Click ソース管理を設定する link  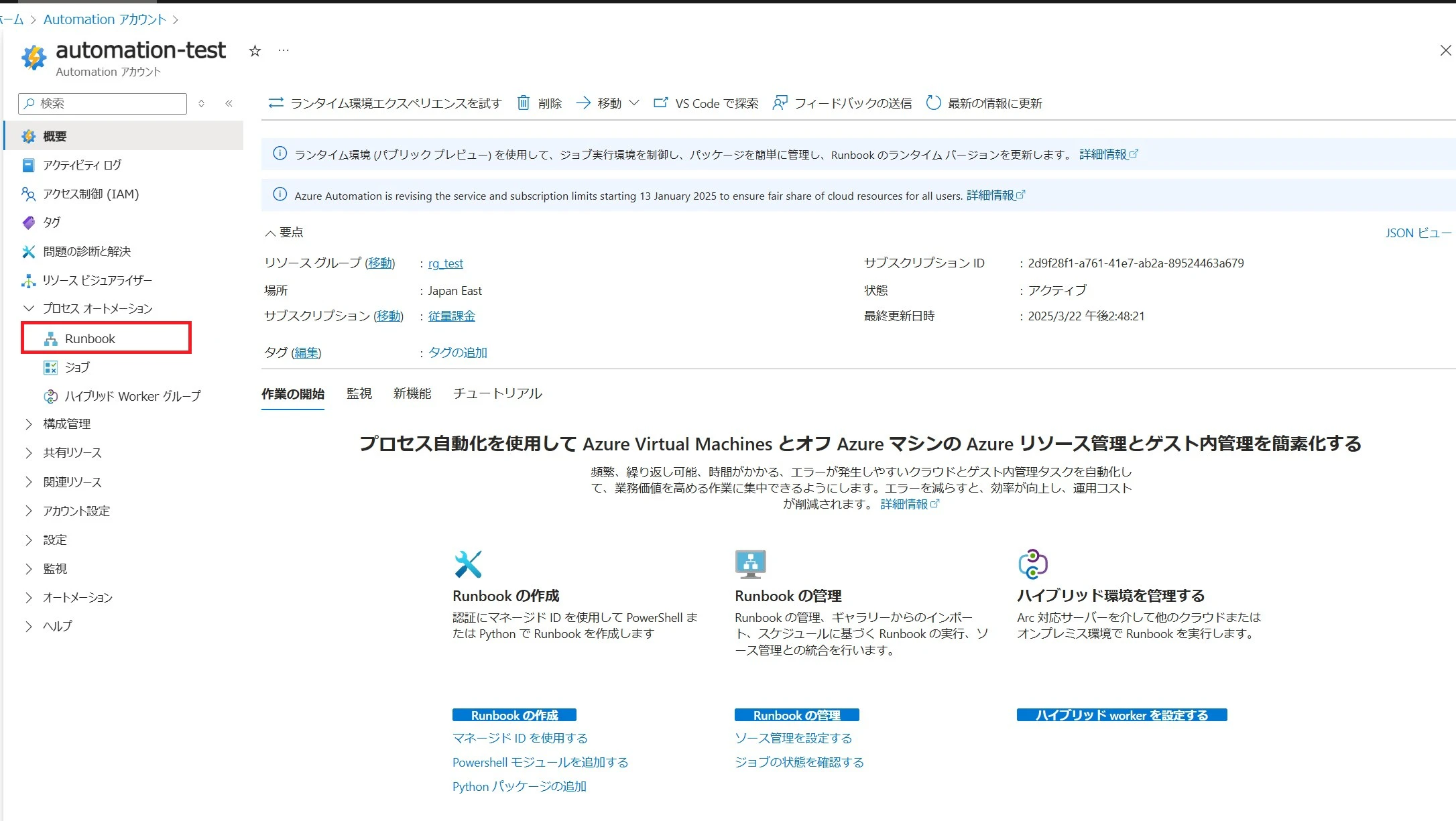coord(794,738)
